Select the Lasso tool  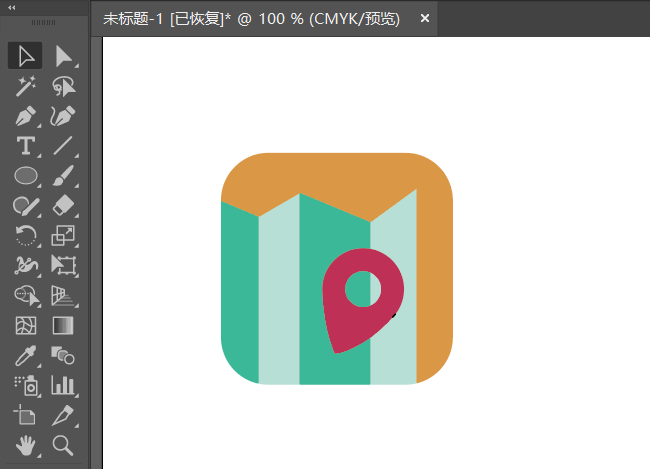[x=63, y=86]
